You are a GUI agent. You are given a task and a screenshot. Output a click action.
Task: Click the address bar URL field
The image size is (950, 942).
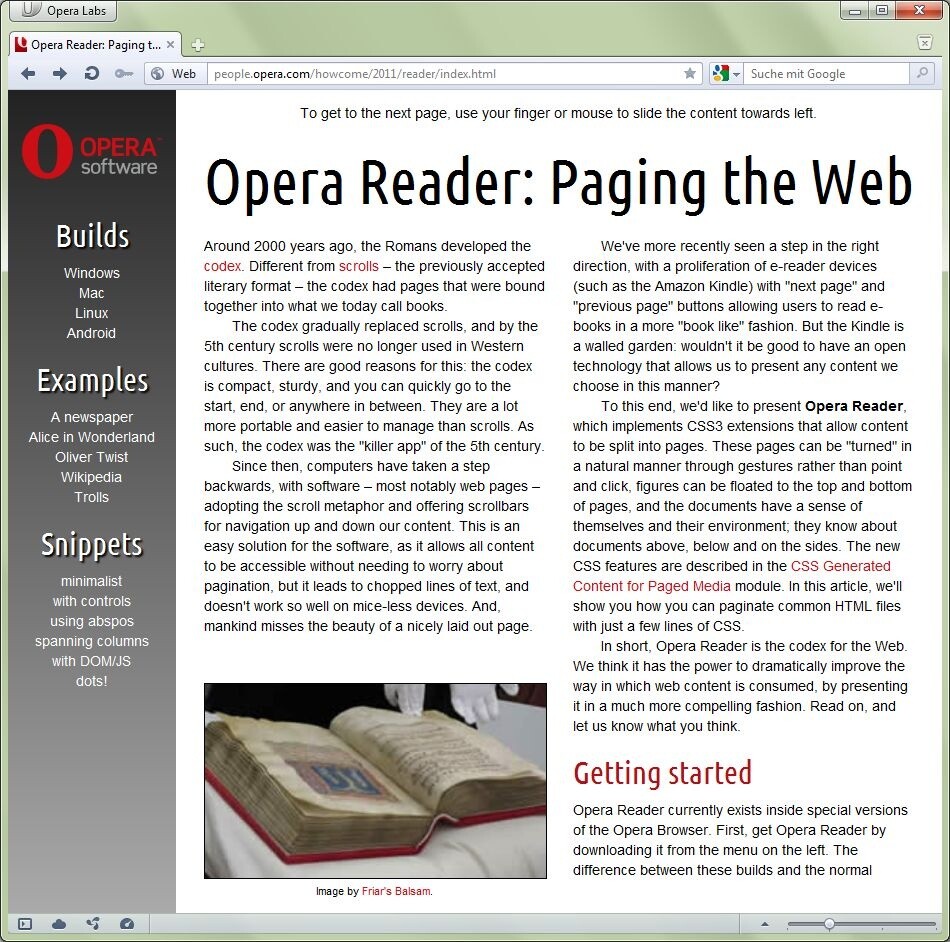coord(446,74)
